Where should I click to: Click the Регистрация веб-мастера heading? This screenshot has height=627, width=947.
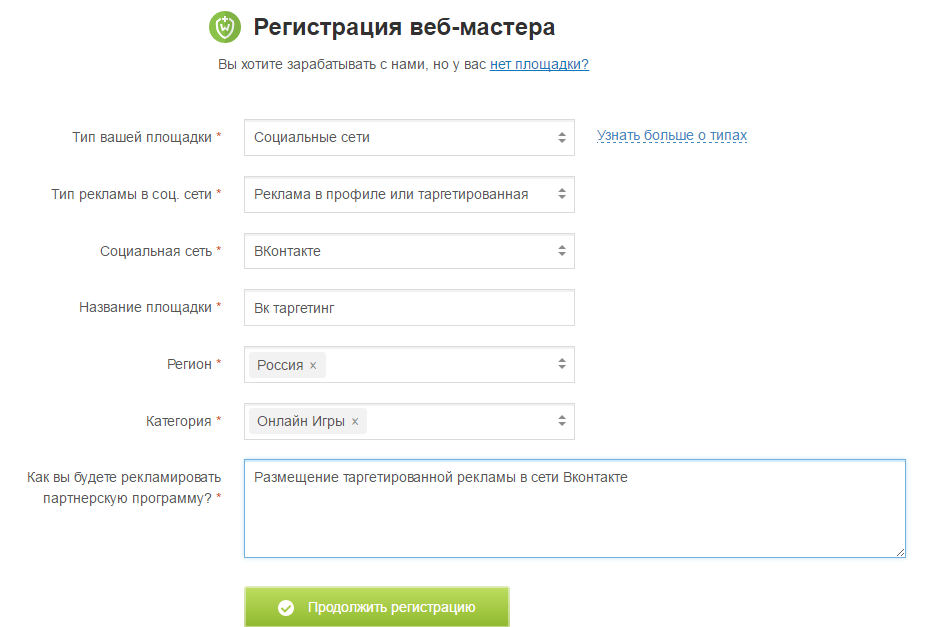pyautogui.click(x=404, y=27)
